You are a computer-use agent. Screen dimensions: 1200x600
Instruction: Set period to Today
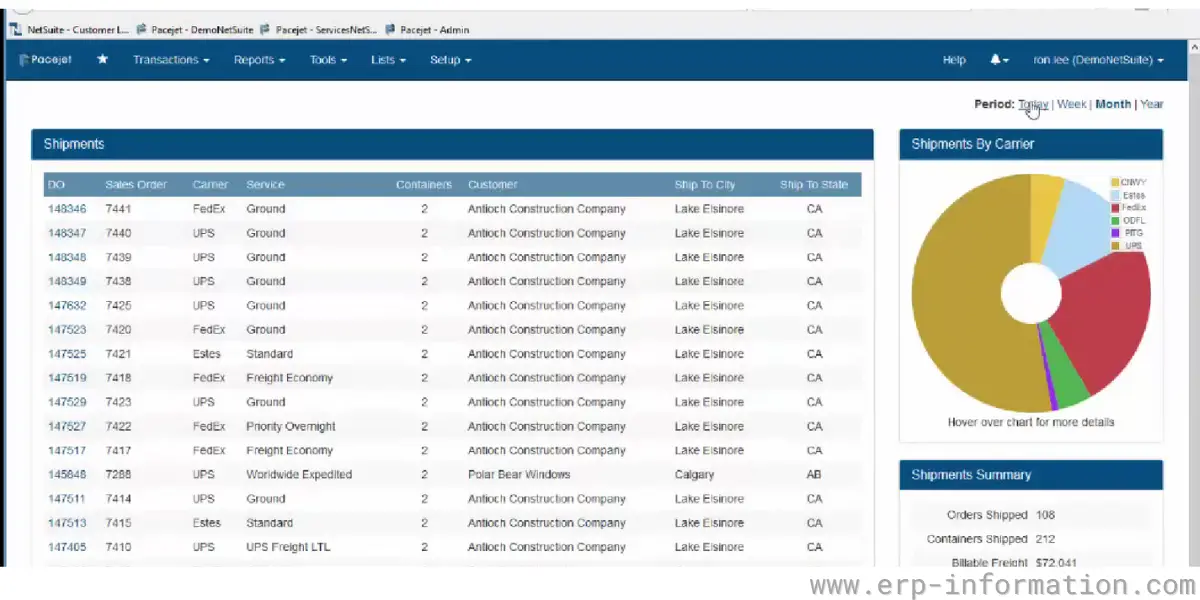coord(1033,104)
